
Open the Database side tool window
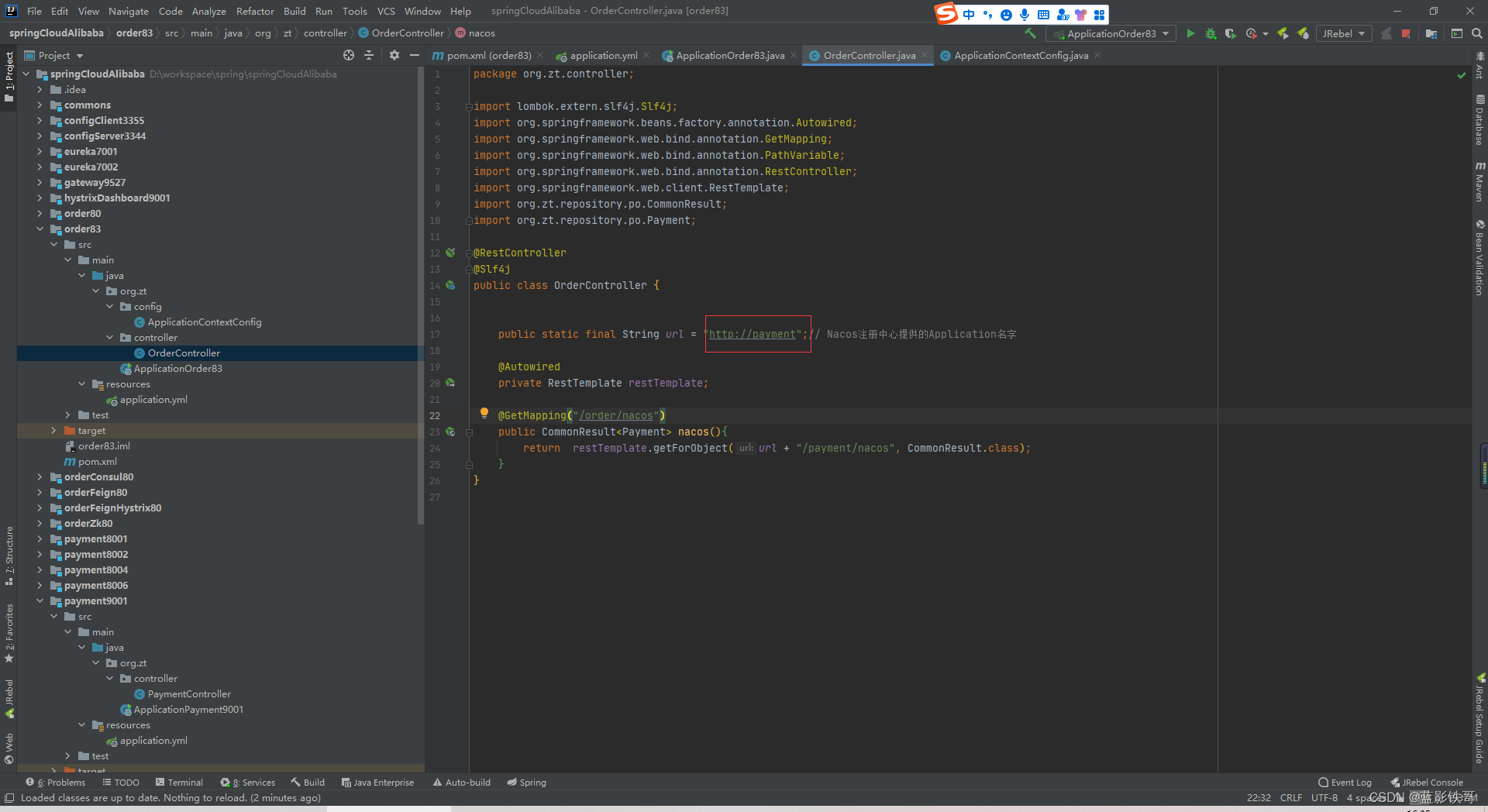coord(1479,120)
